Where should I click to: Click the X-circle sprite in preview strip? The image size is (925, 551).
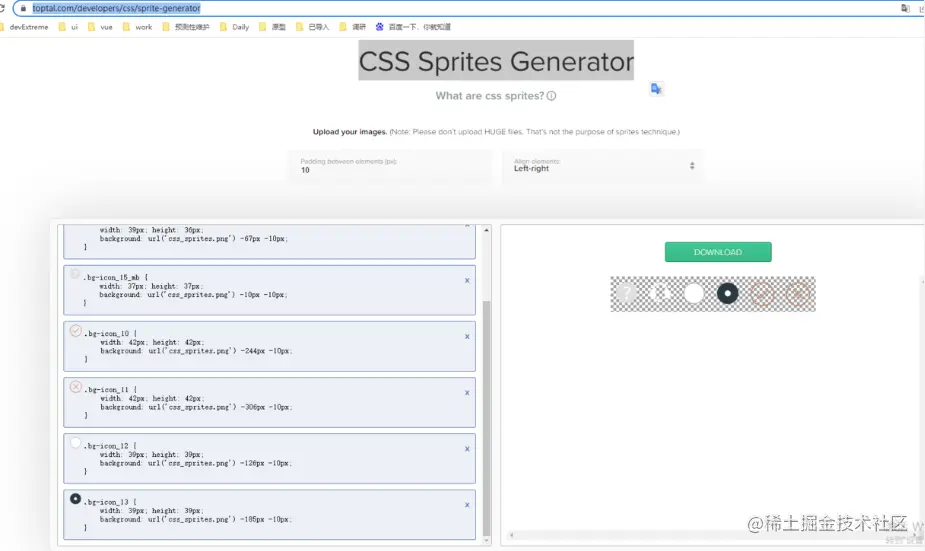pos(798,294)
